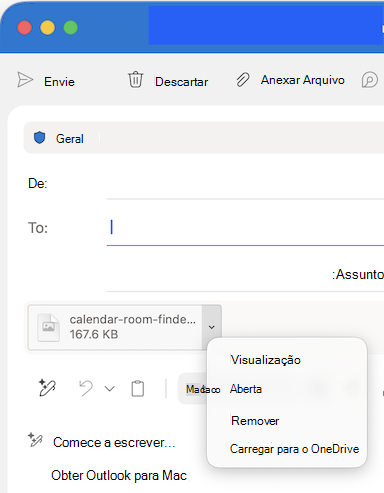Choose Aberta in the attachment menu

pyautogui.click(x=246, y=389)
